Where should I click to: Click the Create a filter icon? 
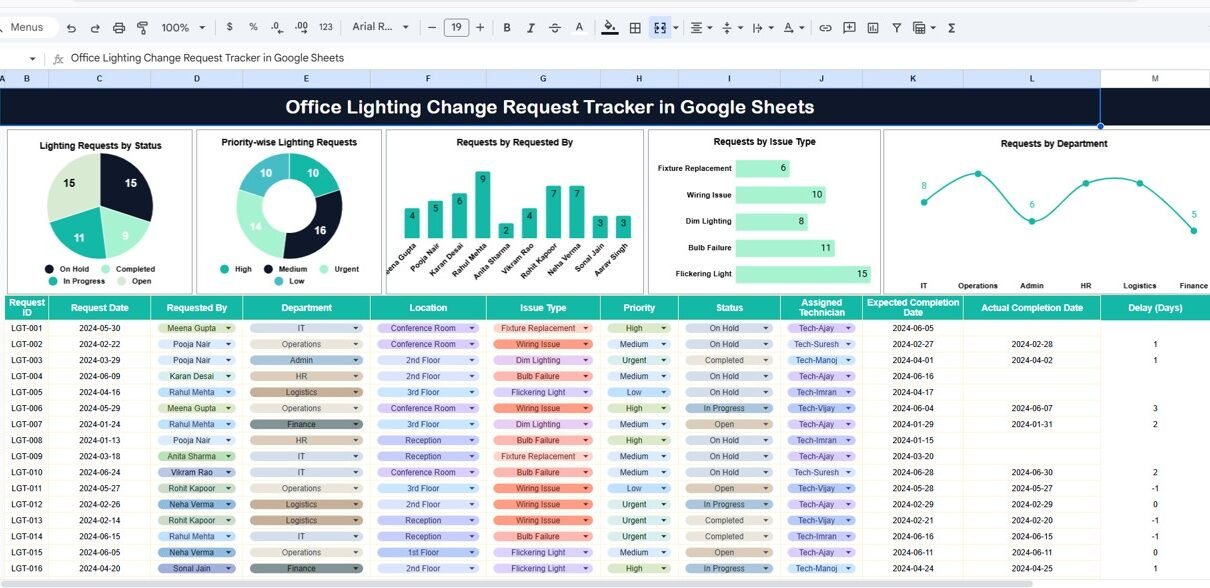tap(896, 28)
